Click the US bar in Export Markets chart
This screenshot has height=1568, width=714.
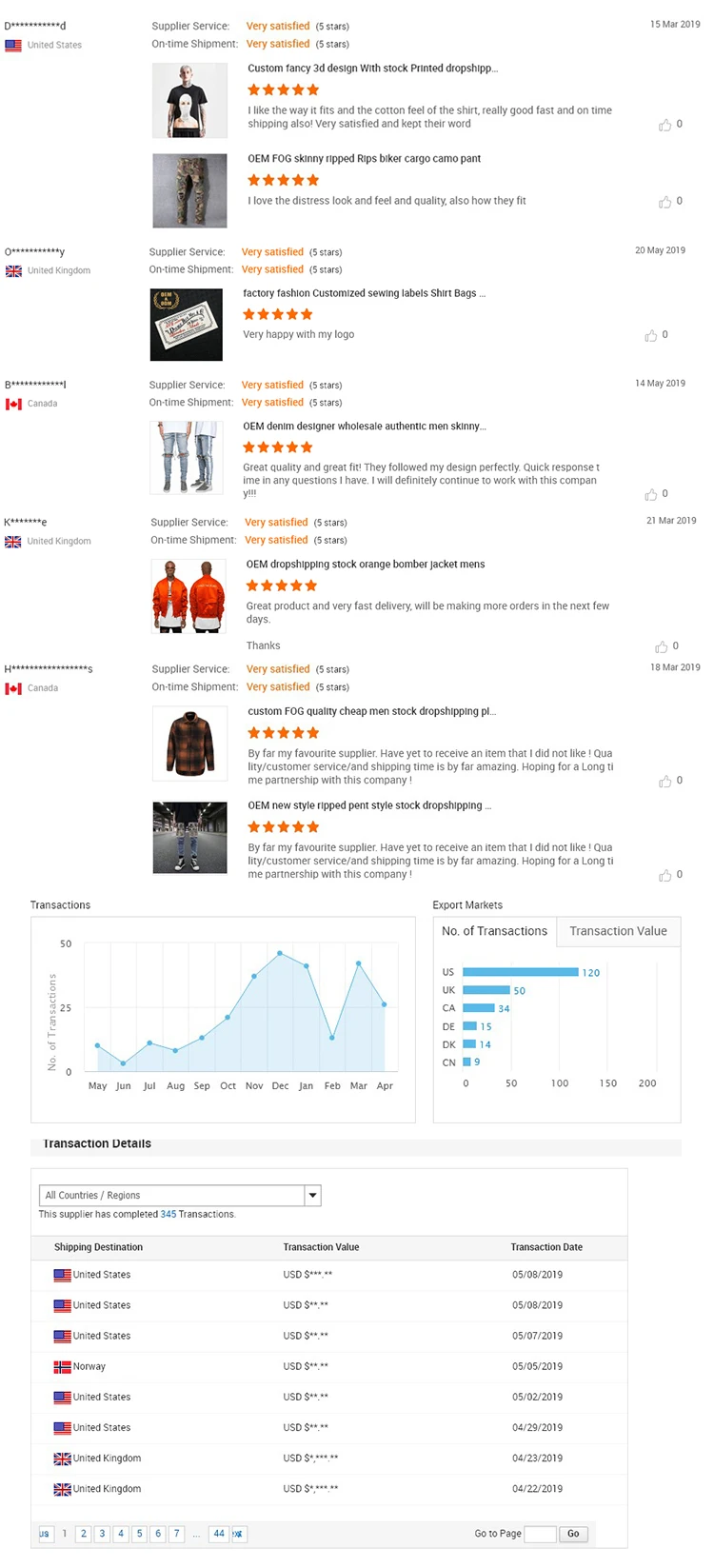pyautogui.click(x=521, y=972)
